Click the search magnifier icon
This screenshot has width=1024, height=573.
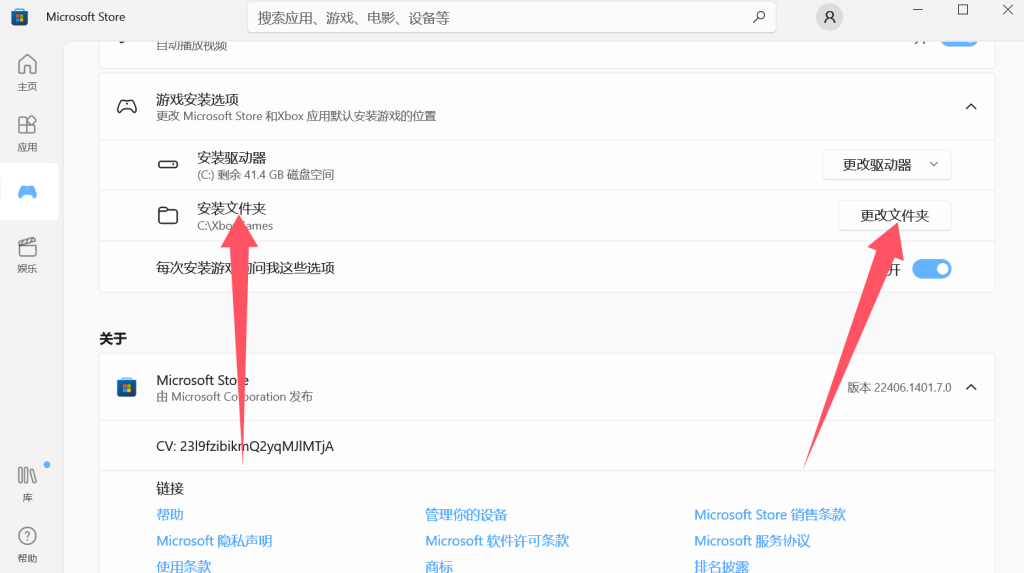tap(759, 17)
